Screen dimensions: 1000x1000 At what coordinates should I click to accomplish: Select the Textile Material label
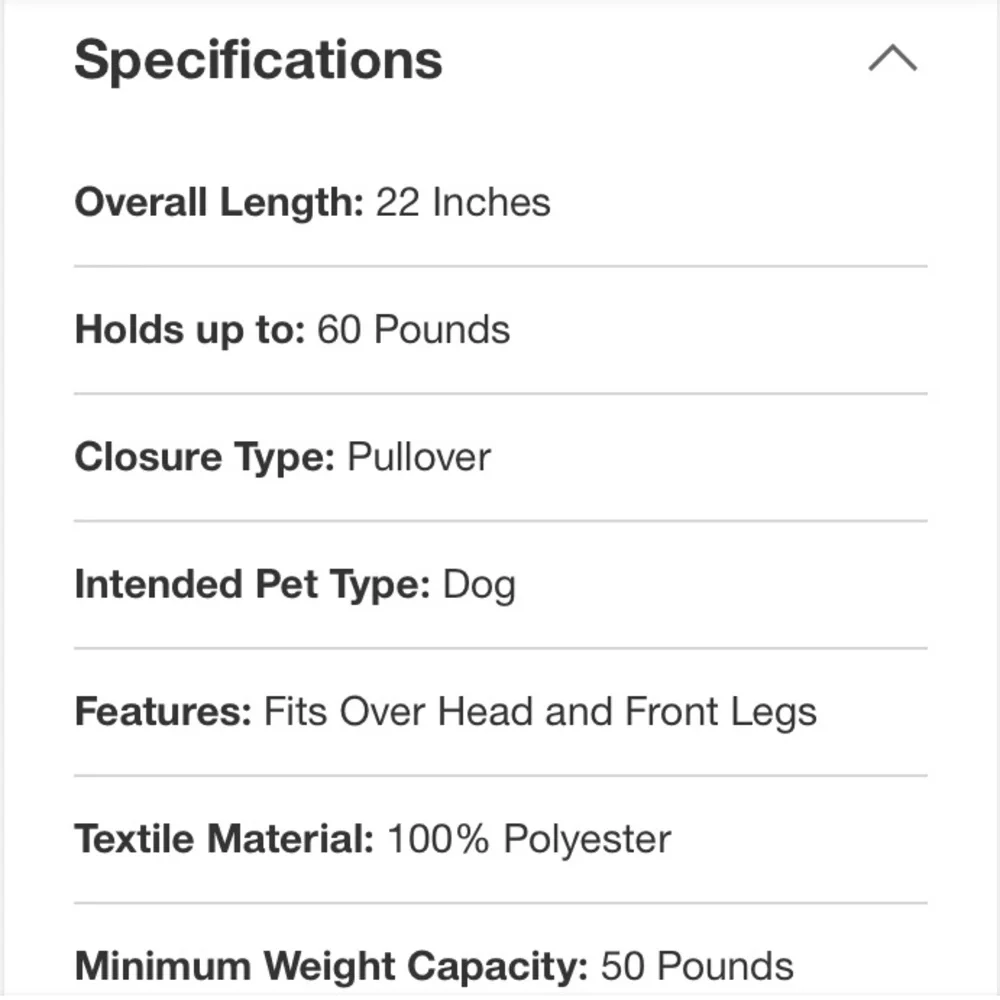tap(224, 839)
